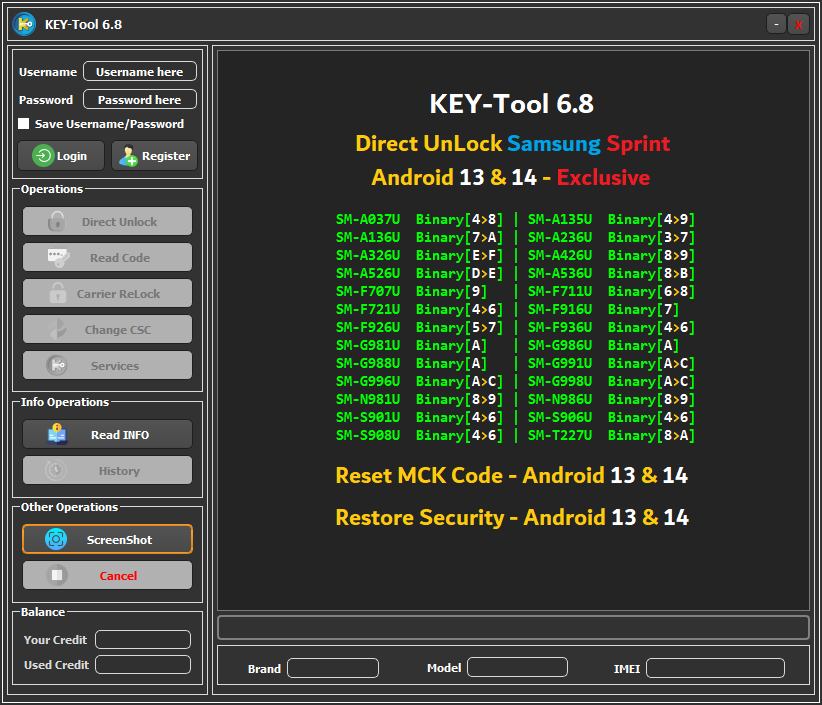The width and height of the screenshot is (822, 705).
Task: Open the Services button
Action: [107, 365]
